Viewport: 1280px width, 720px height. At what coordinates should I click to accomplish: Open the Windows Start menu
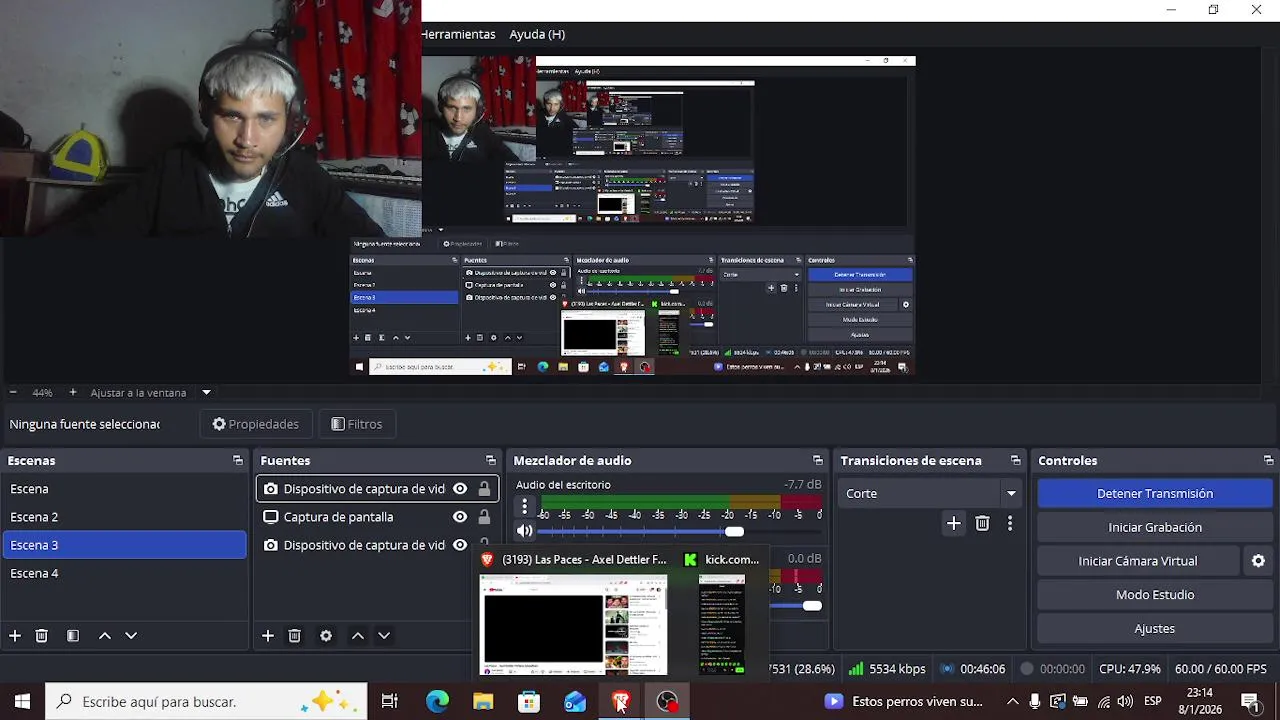pos(22,702)
